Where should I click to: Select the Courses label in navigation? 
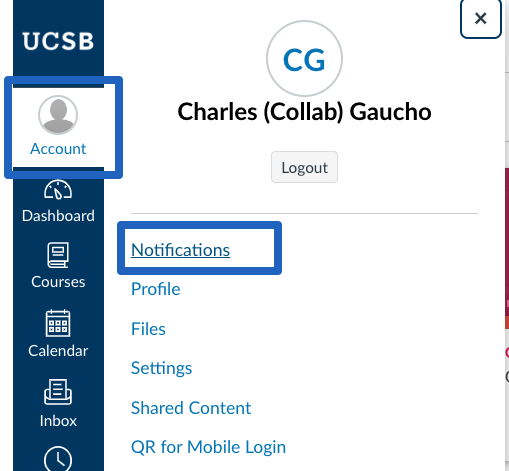point(58,282)
